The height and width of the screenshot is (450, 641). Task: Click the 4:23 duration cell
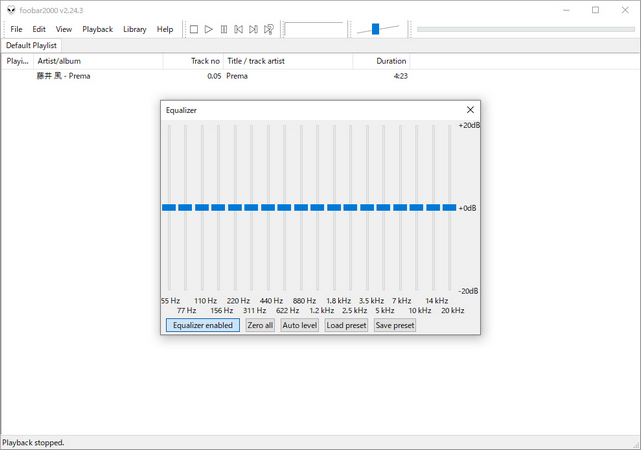[401, 76]
